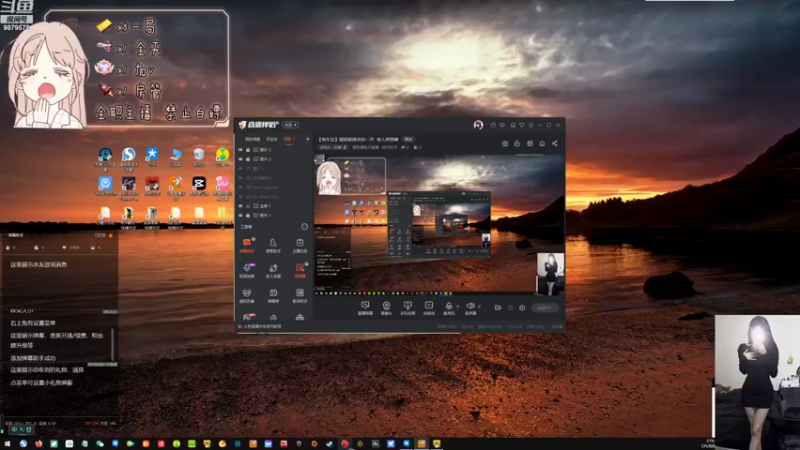This screenshot has width=800, height=450.
Task: Add a screen capture source from bottom bar
Action: [x=365, y=307]
